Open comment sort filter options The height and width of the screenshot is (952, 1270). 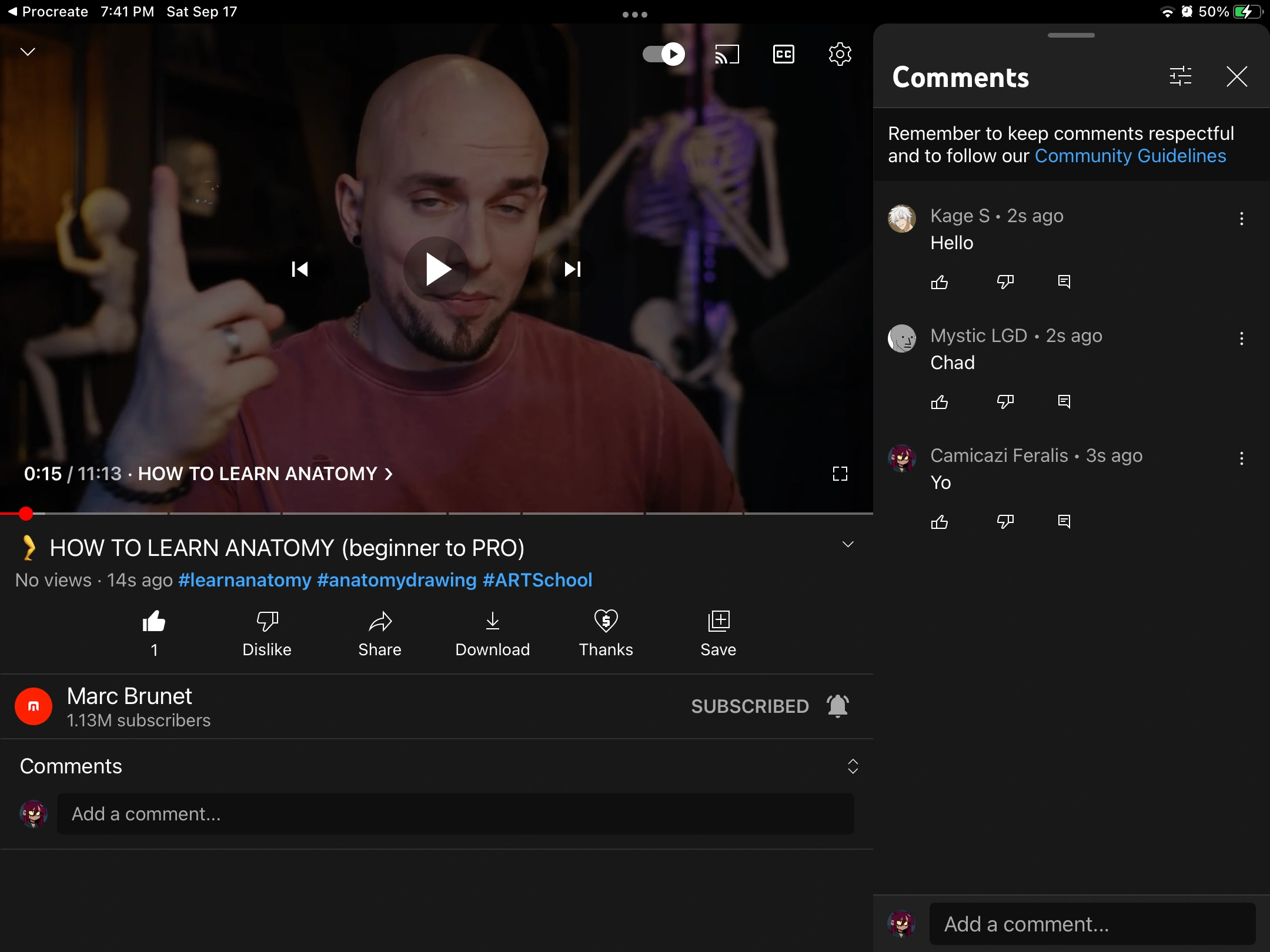[x=1180, y=76]
